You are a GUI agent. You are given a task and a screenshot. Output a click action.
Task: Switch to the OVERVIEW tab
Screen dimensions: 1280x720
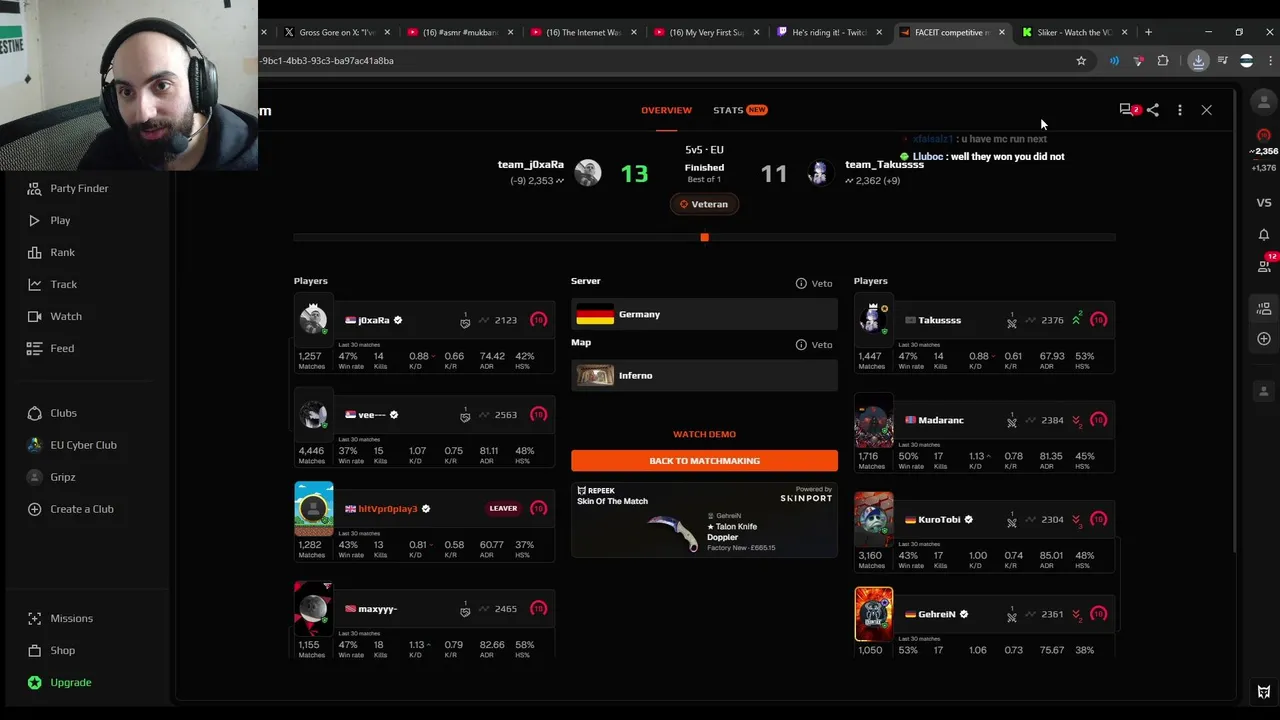(666, 110)
